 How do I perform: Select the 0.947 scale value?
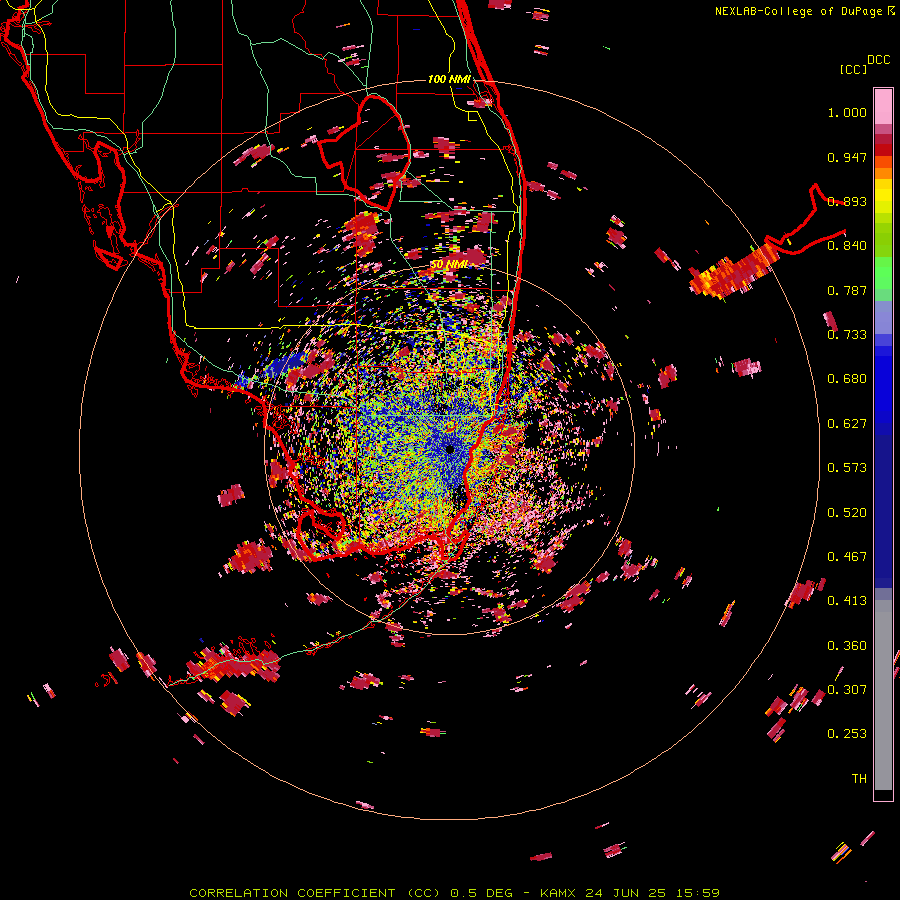click(x=847, y=157)
